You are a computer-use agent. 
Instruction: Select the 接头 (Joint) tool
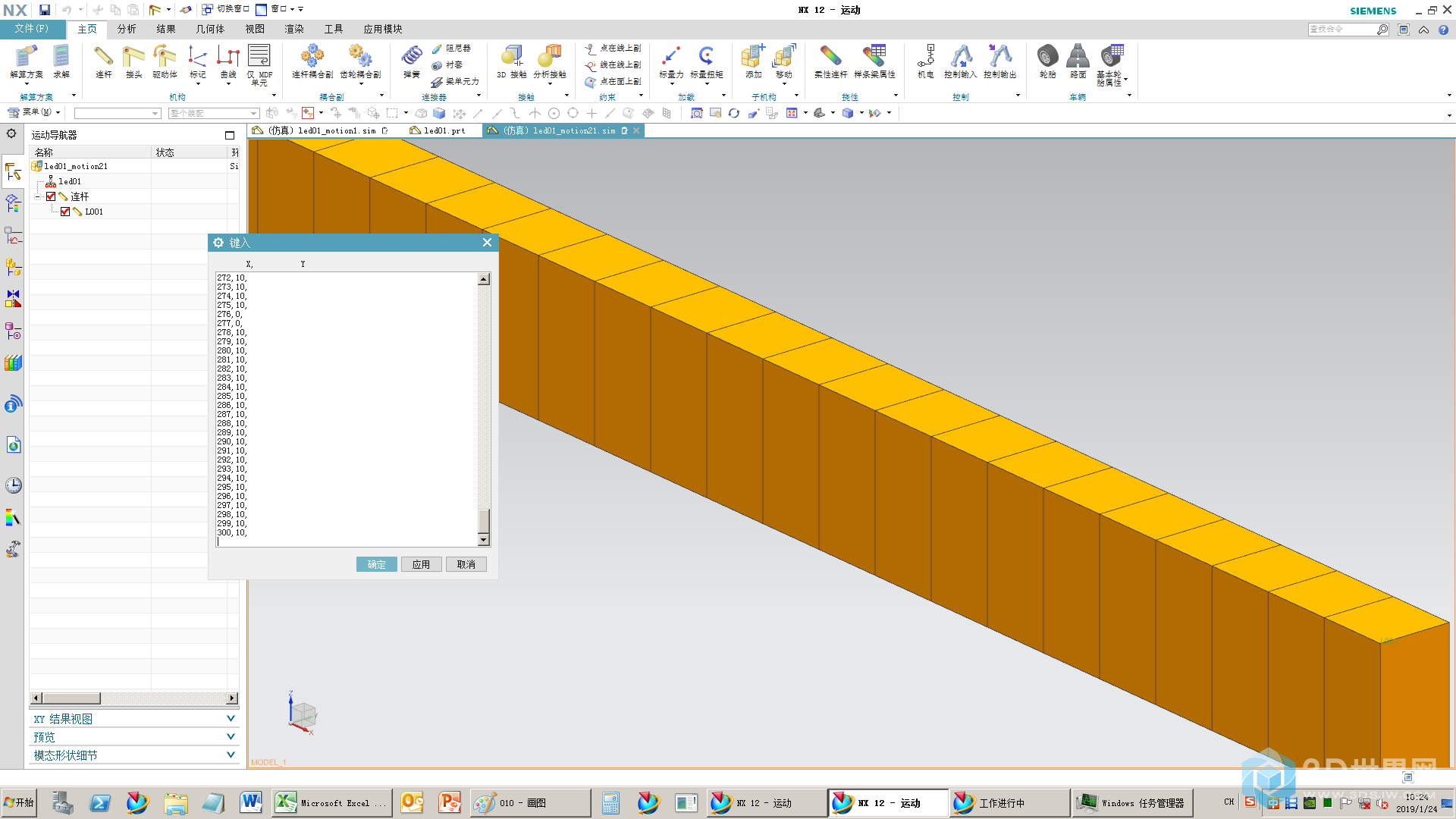click(x=134, y=61)
